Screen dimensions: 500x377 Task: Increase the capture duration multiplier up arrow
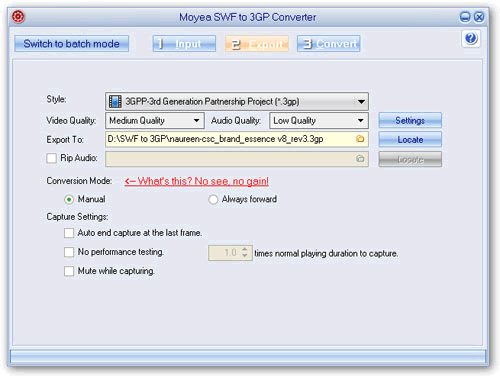click(x=245, y=249)
